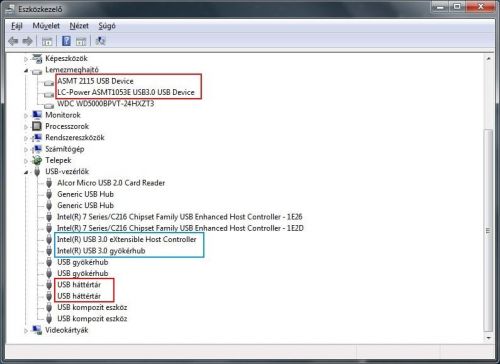
Task: Click the Rendszereszközök icon
Action: tap(37, 138)
